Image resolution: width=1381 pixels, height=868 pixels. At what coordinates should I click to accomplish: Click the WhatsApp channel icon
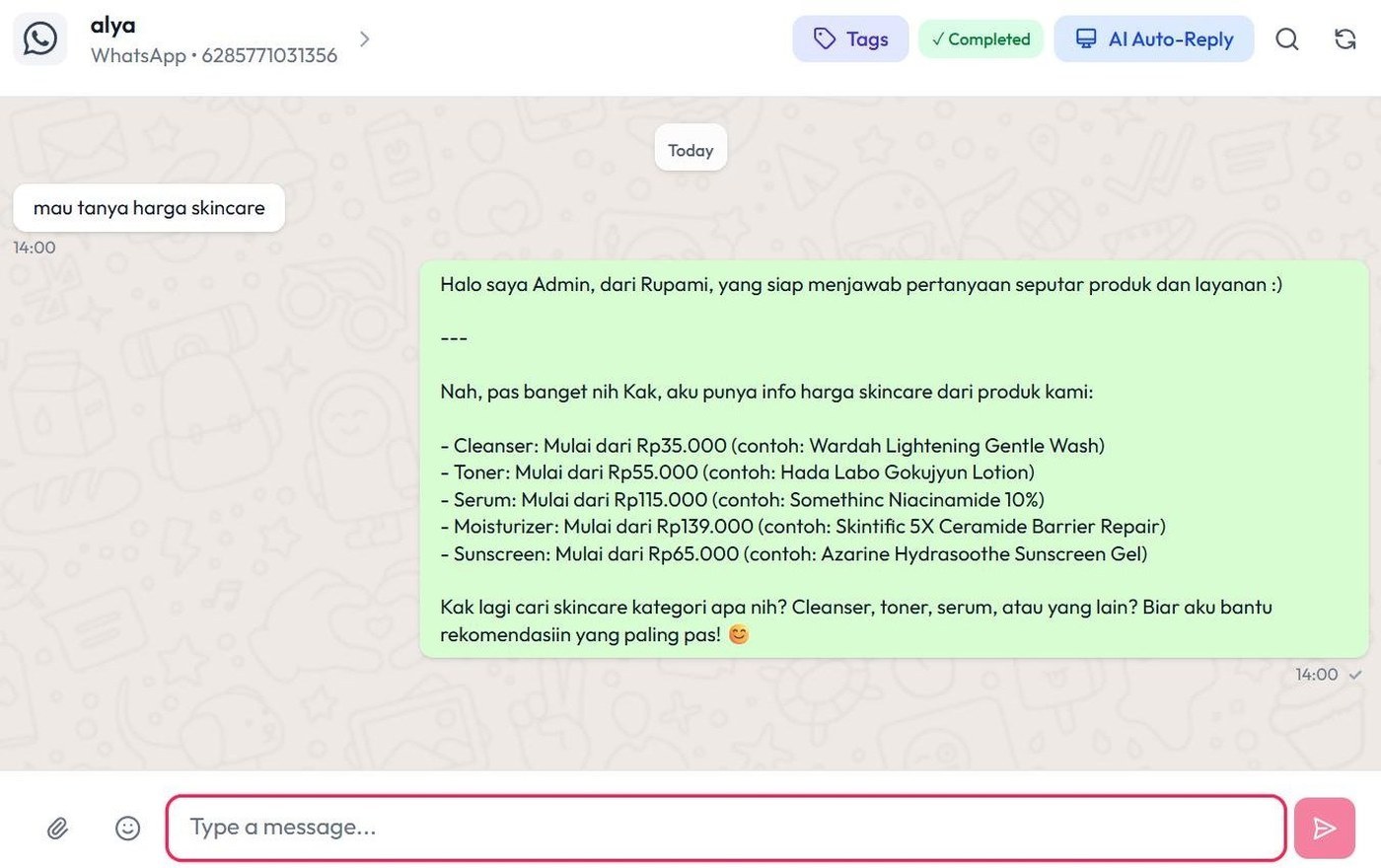[40, 39]
